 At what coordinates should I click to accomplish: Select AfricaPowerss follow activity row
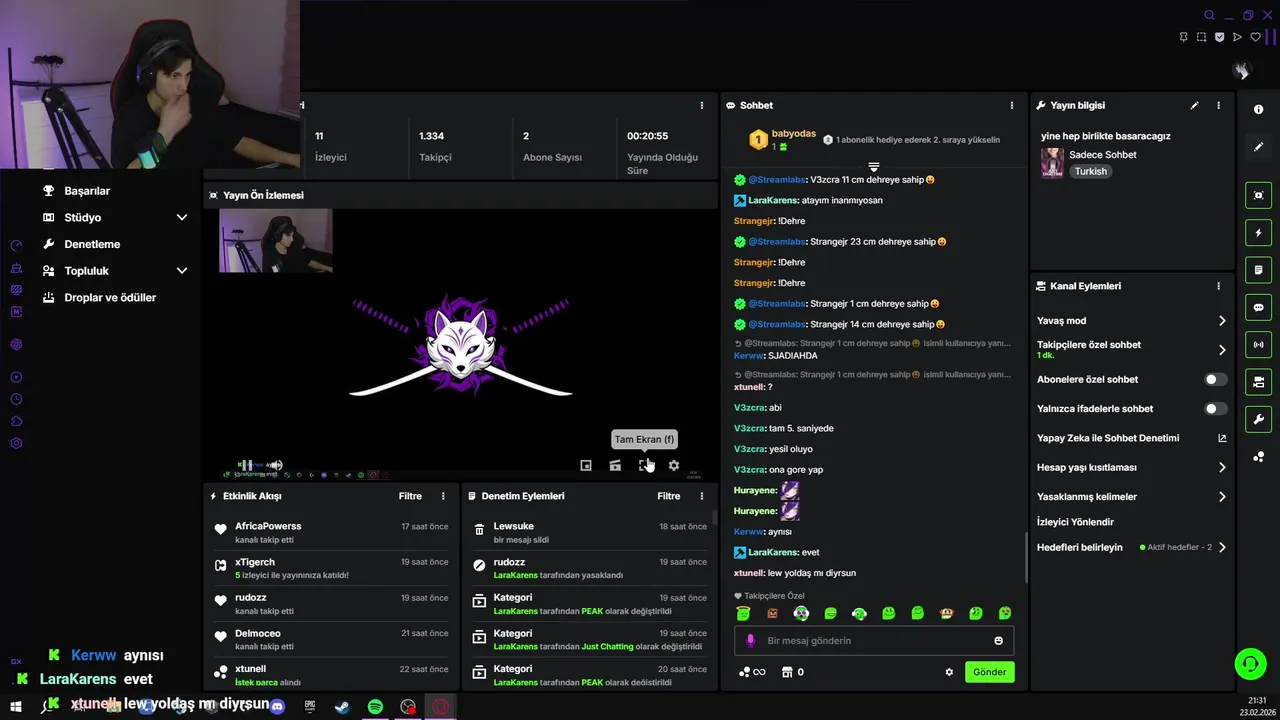pos(330,532)
